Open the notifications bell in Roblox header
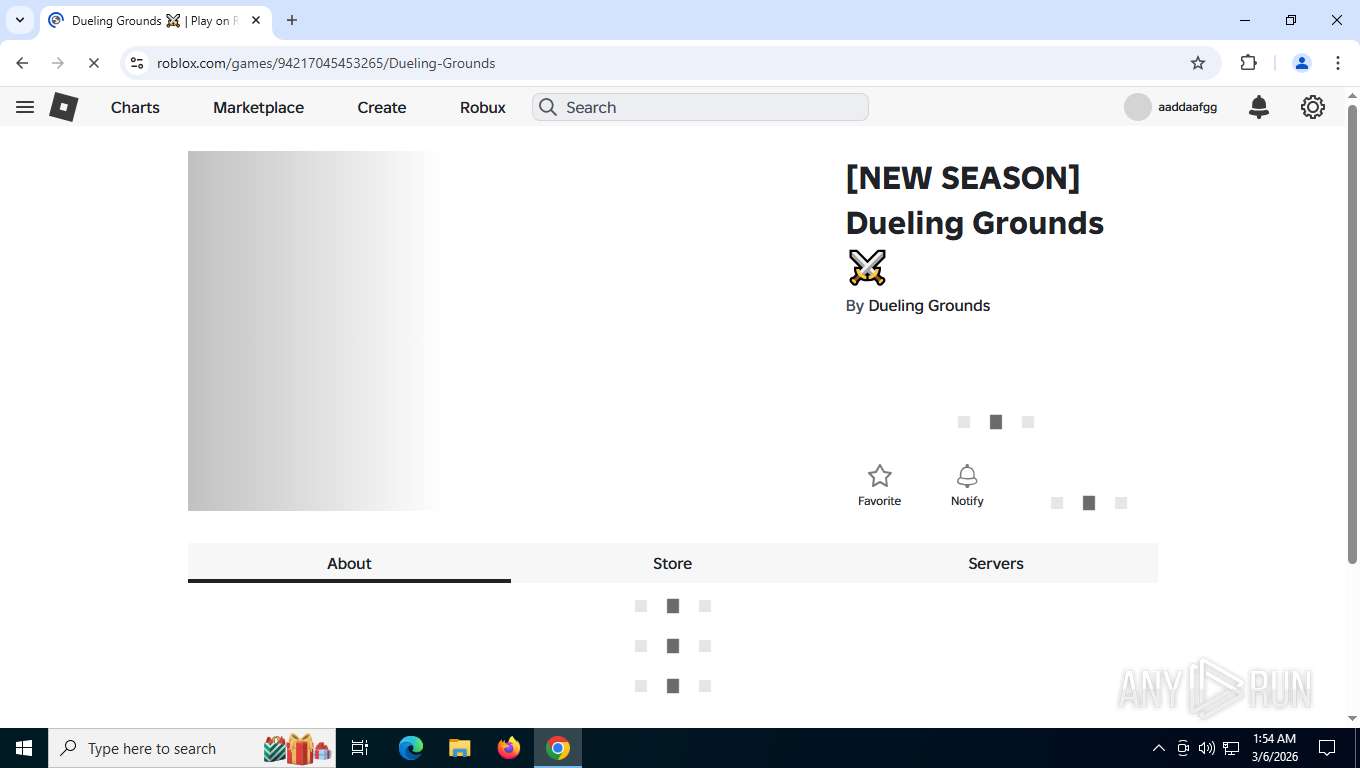Image resolution: width=1360 pixels, height=768 pixels. click(x=1259, y=107)
